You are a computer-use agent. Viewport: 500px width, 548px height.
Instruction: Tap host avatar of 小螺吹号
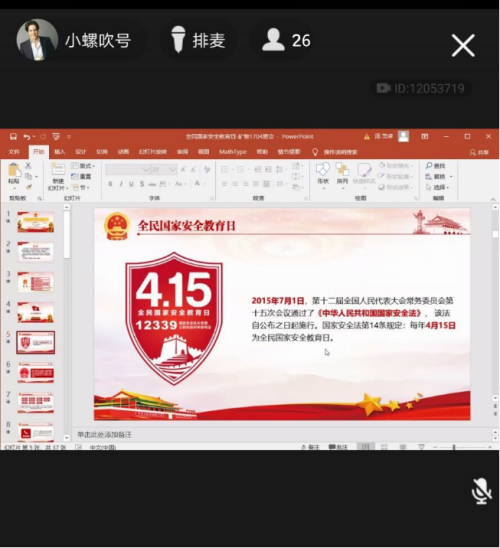tap(37, 39)
